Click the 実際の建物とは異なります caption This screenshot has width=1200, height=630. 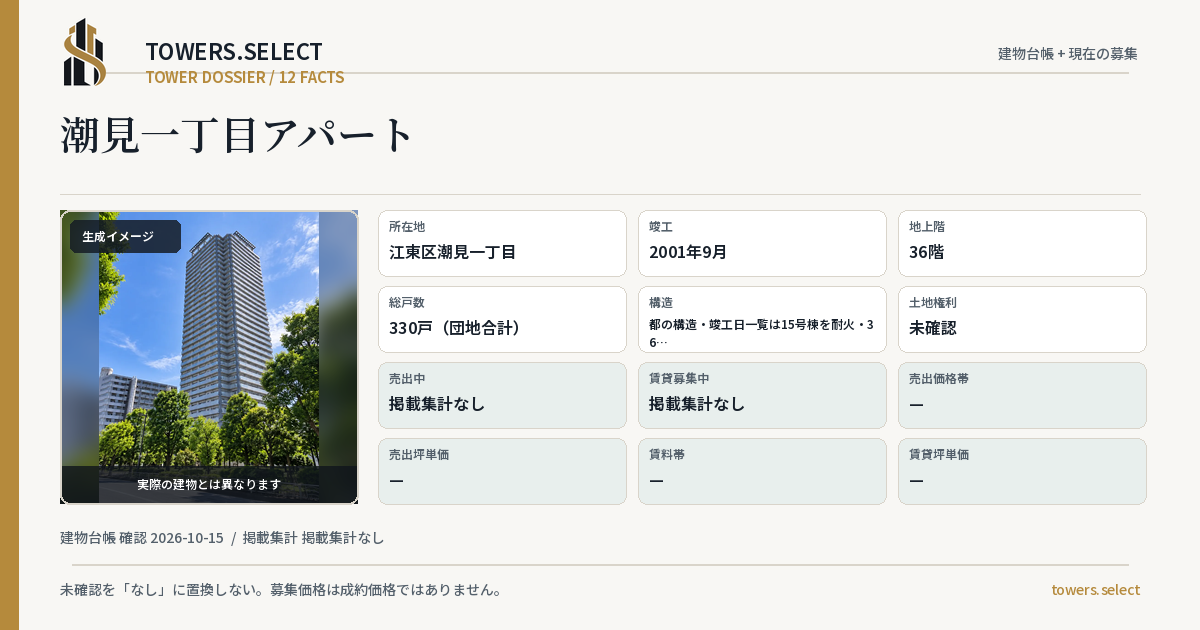(x=209, y=484)
